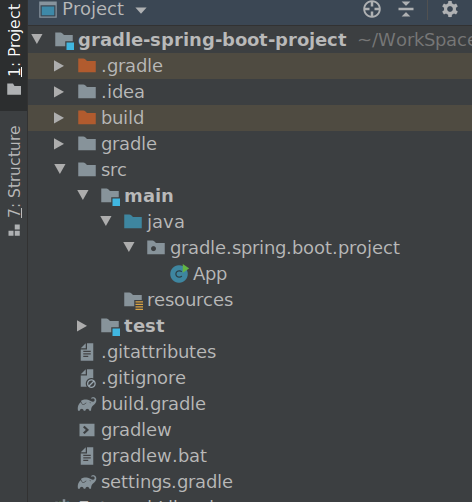Click the gradlew shell script icon
The width and height of the screenshot is (472, 502).
coord(87,430)
